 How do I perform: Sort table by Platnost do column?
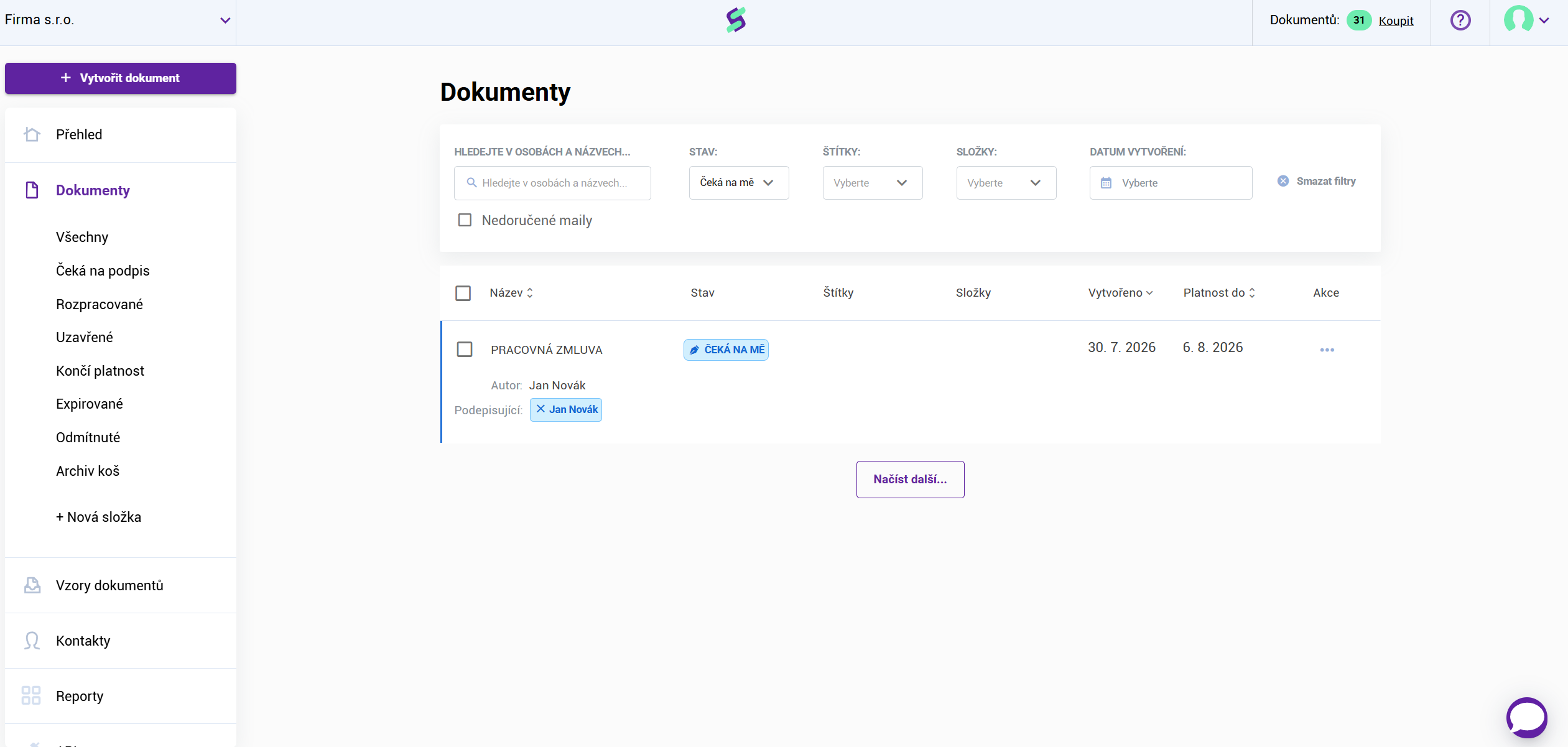tap(1219, 293)
